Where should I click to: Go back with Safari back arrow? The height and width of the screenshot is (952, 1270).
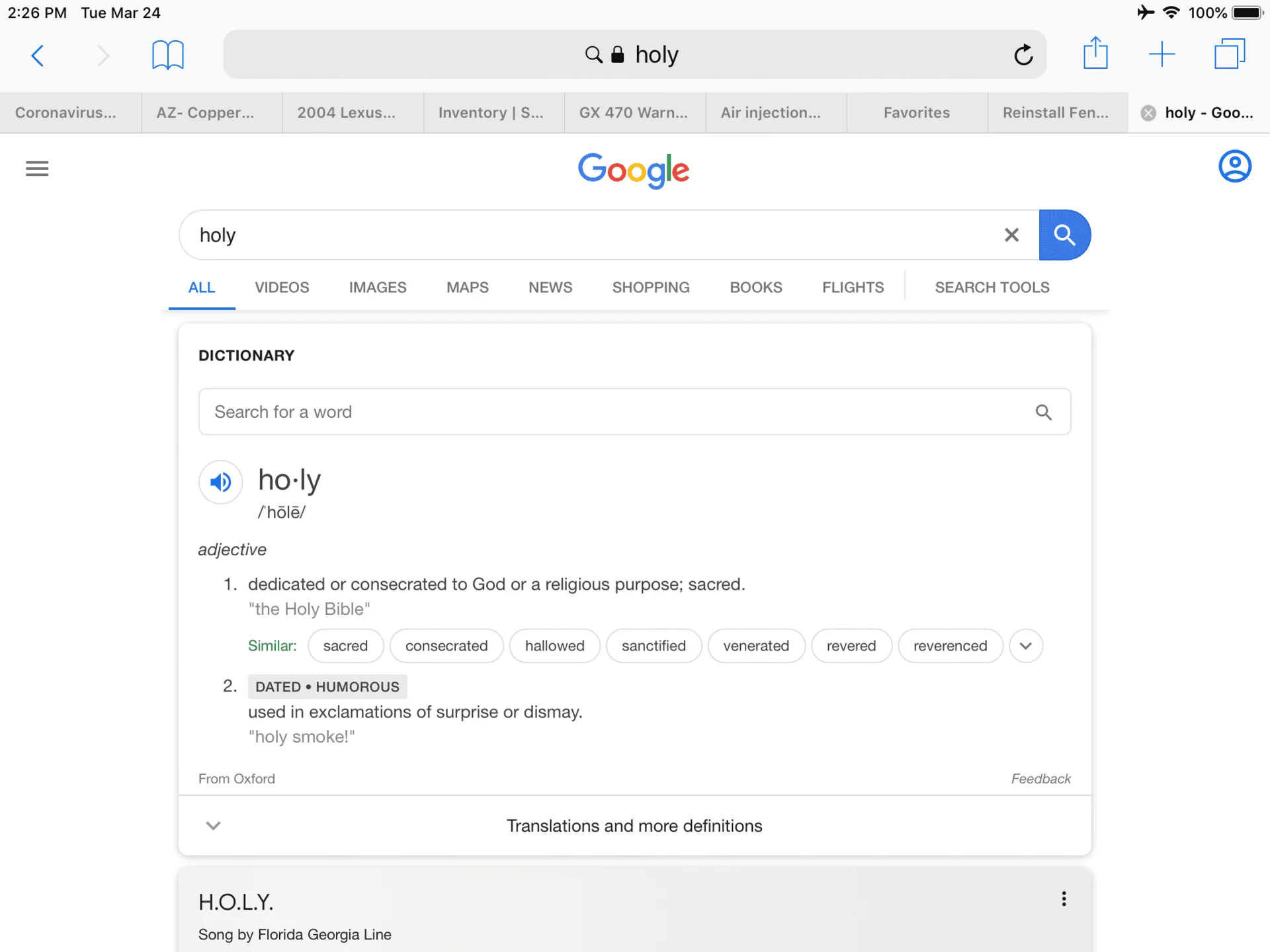click(x=38, y=55)
